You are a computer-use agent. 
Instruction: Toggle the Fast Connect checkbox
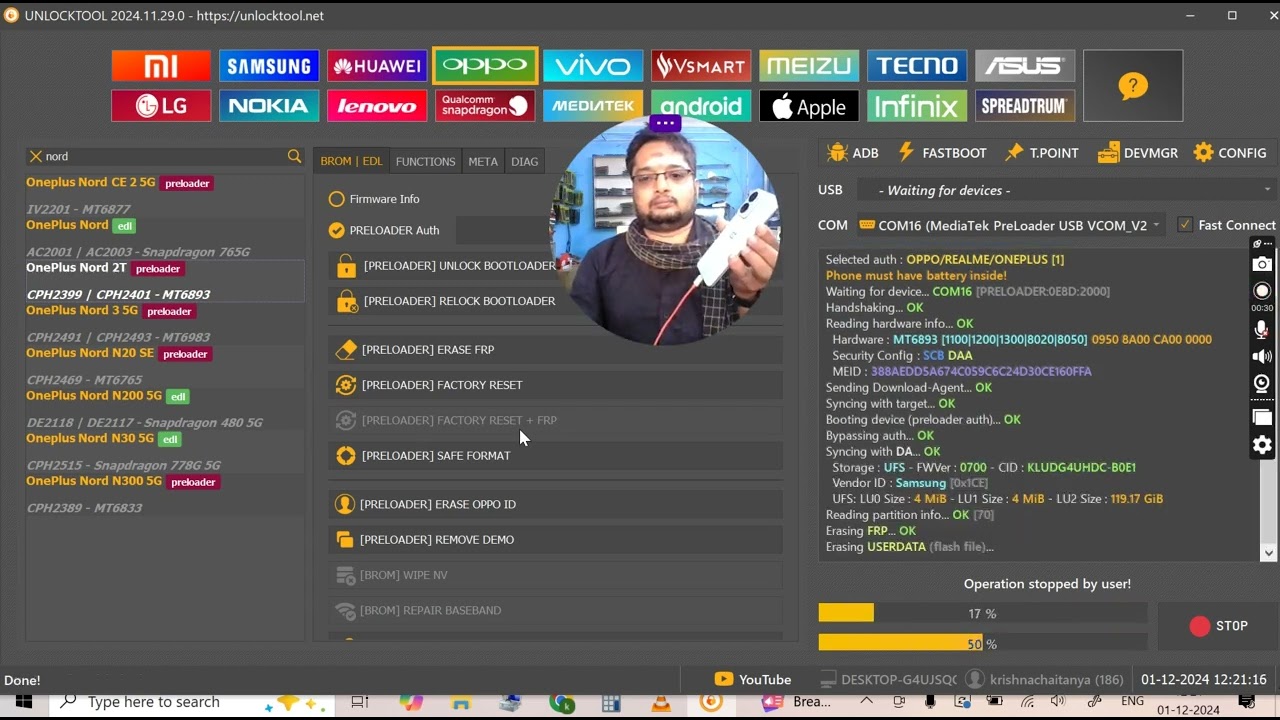1185,225
